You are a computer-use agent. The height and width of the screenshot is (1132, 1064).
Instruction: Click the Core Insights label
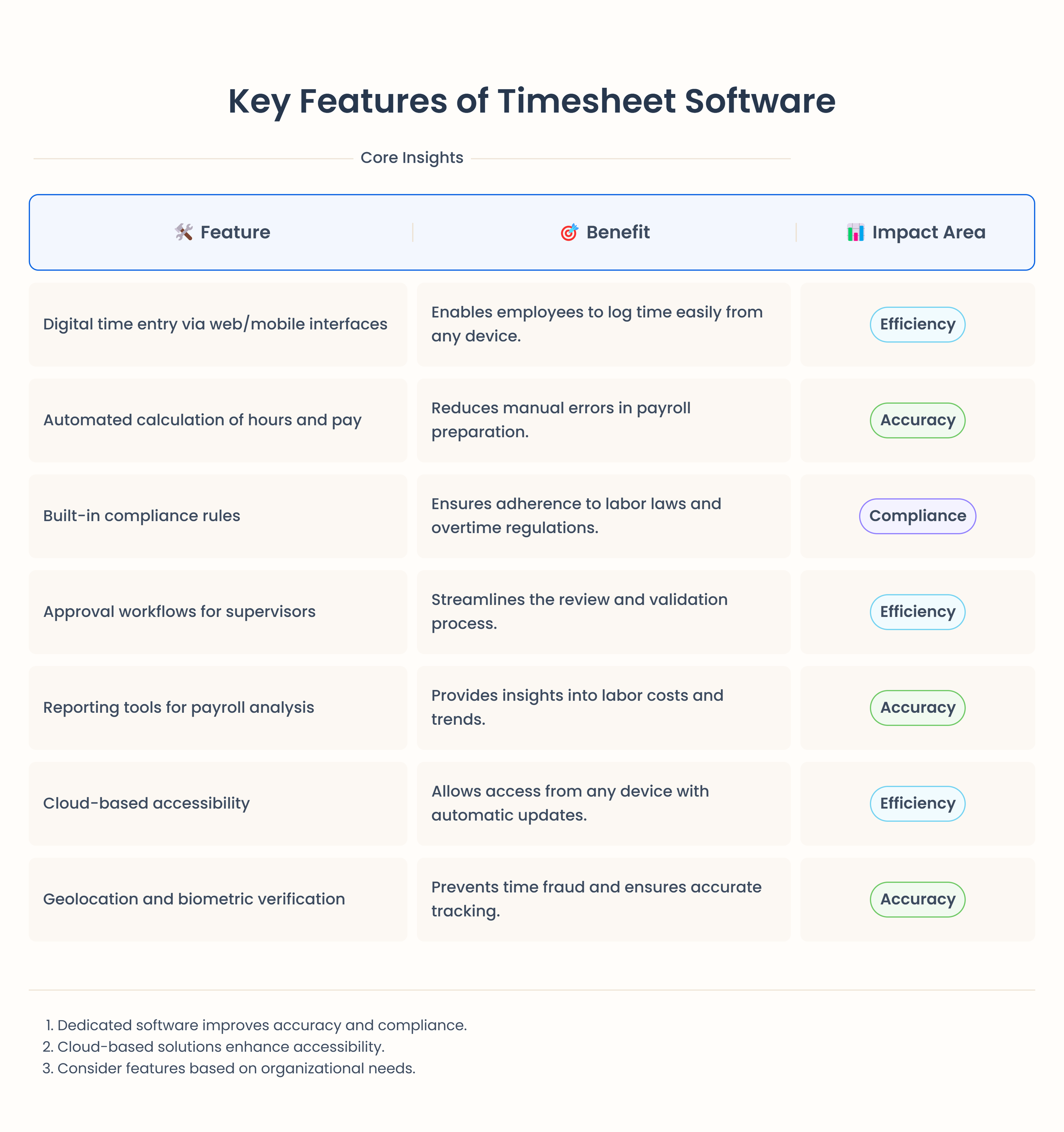pyautogui.click(x=412, y=157)
